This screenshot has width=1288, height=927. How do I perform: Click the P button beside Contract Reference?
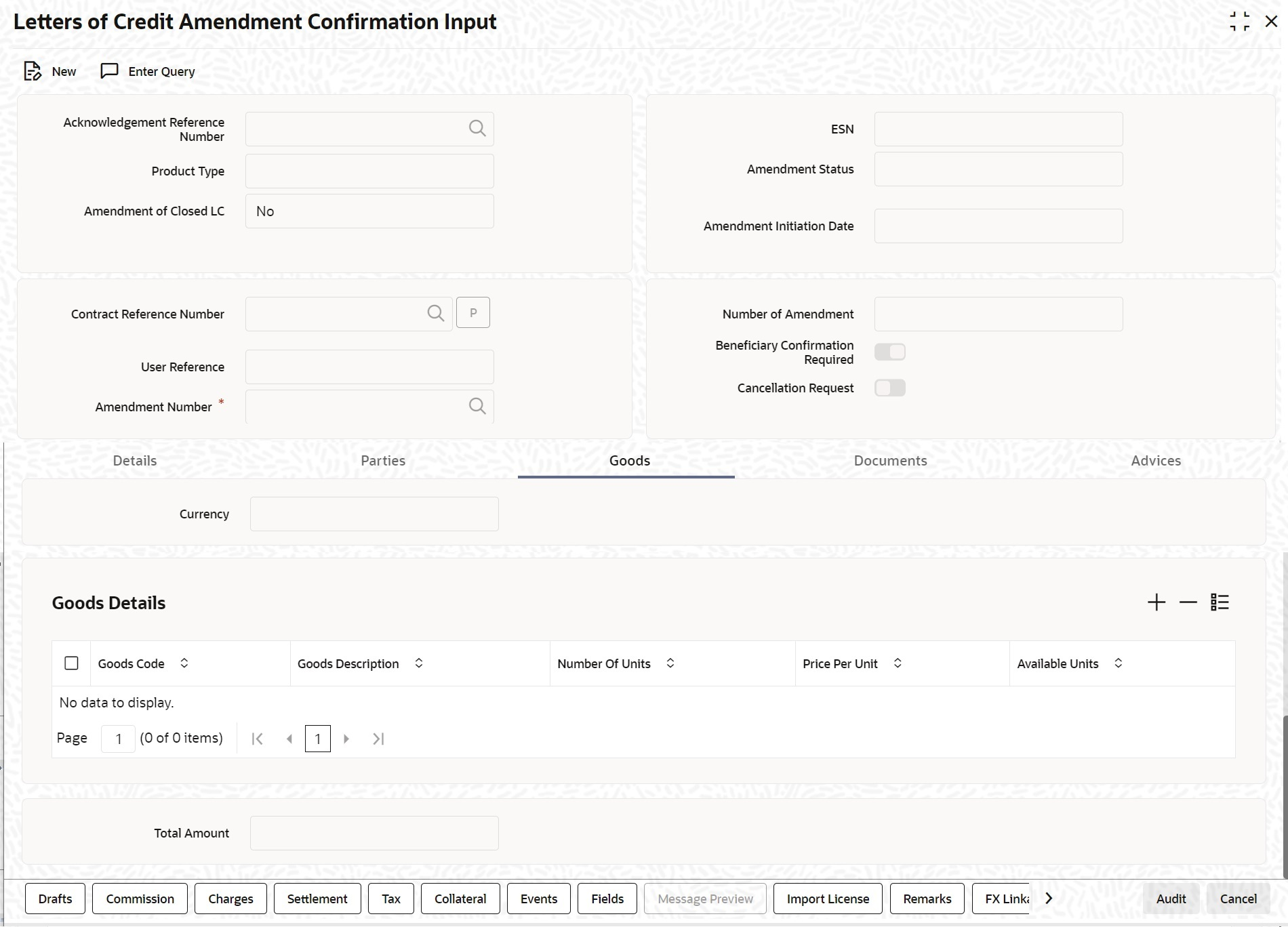point(473,312)
